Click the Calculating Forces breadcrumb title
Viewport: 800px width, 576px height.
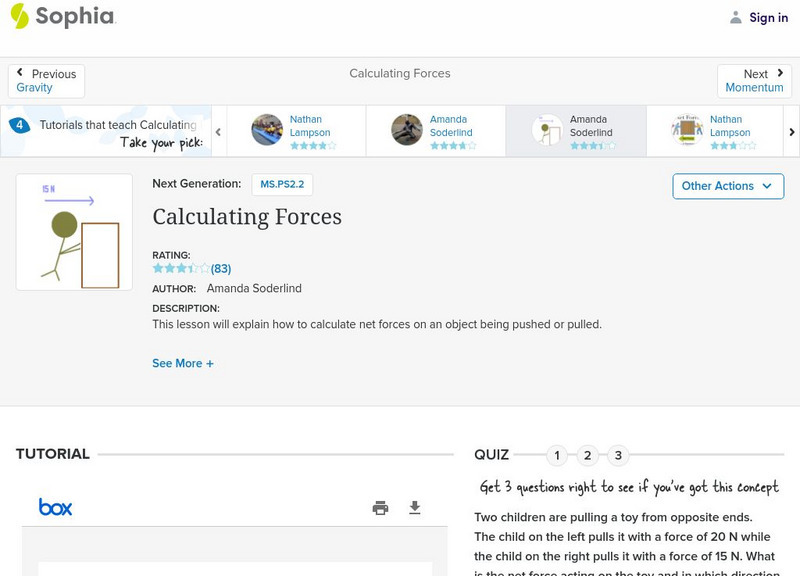[399, 73]
